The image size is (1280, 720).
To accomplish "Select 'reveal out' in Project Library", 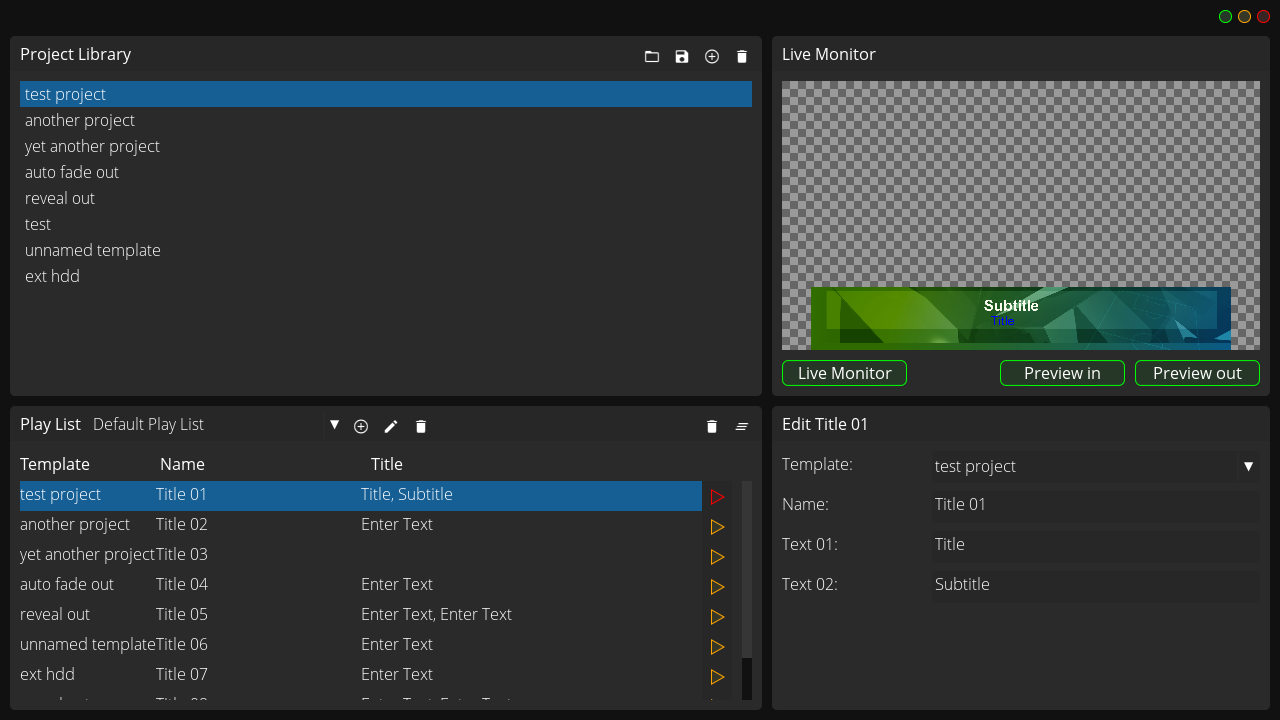I will (x=386, y=198).
